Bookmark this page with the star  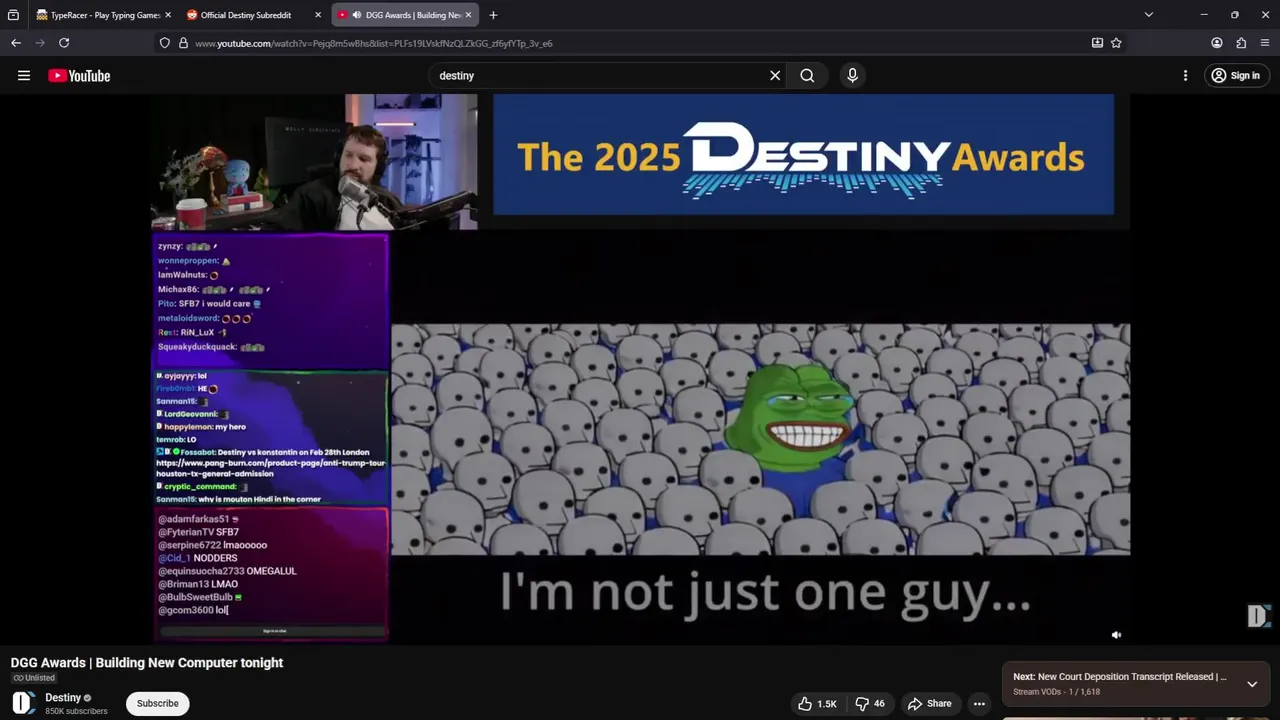[x=1116, y=43]
